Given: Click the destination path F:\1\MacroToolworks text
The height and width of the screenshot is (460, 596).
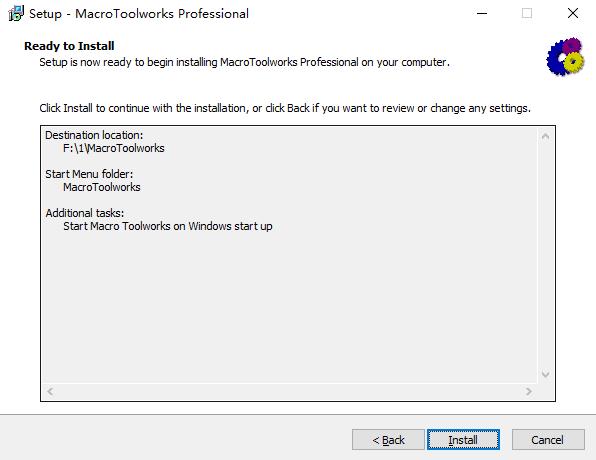Looking at the screenshot, I should pos(114,148).
